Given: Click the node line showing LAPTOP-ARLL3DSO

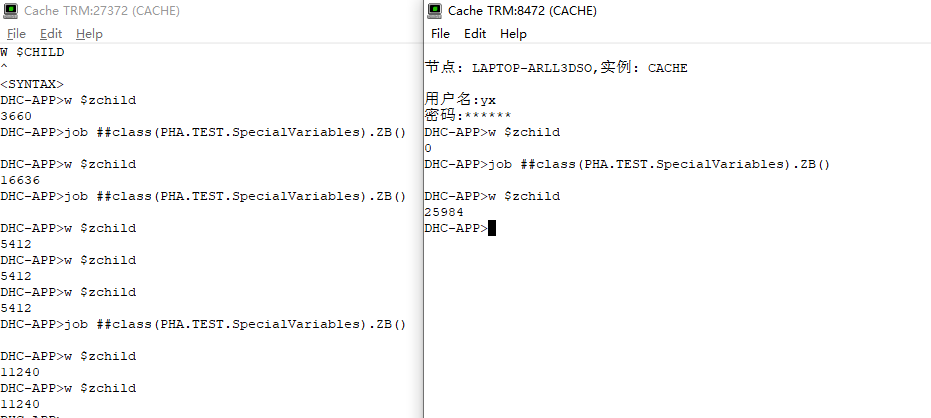Looking at the screenshot, I should point(556,68).
